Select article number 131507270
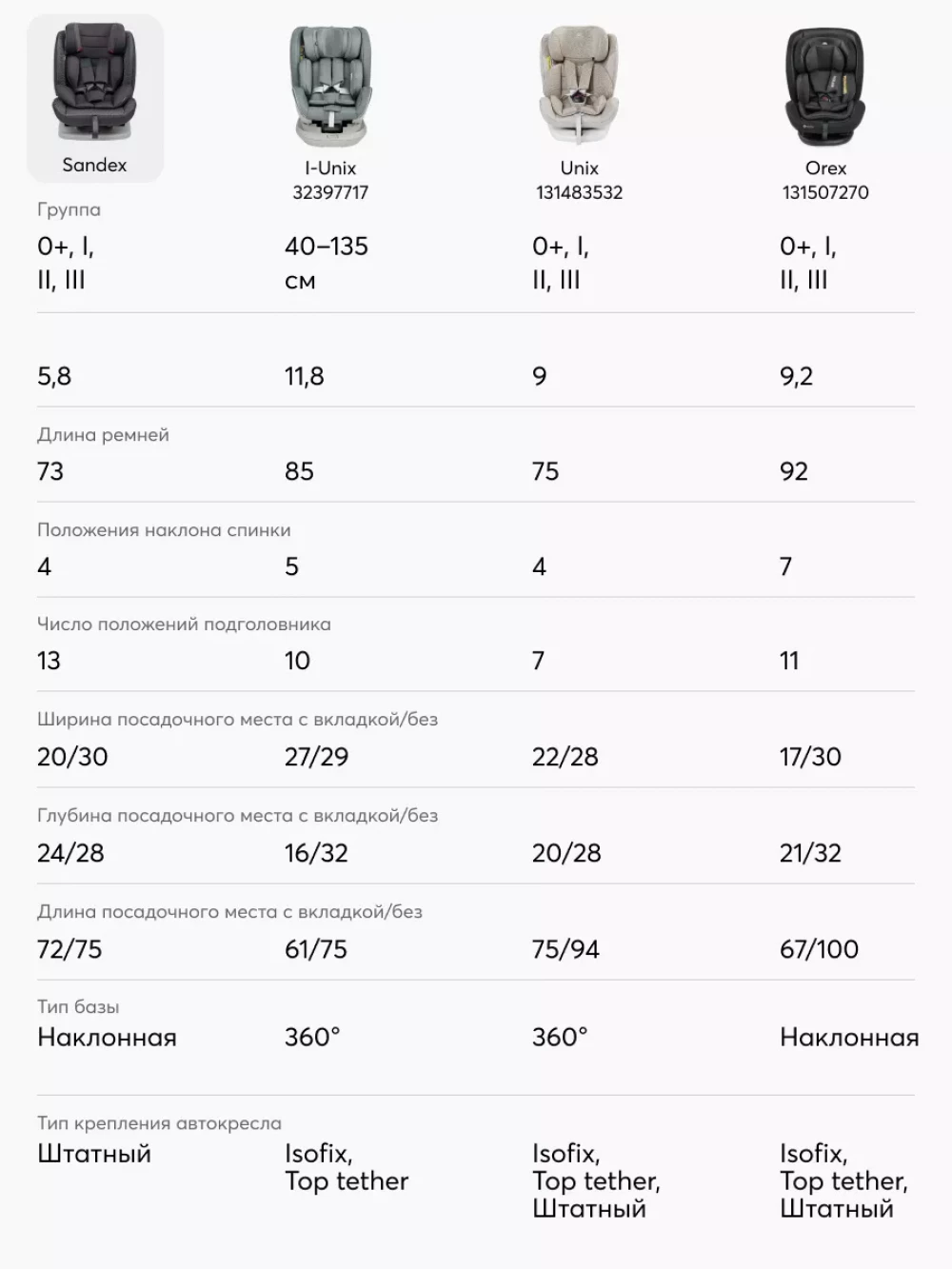The width and height of the screenshot is (952, 1269). (x=825, y=192)
